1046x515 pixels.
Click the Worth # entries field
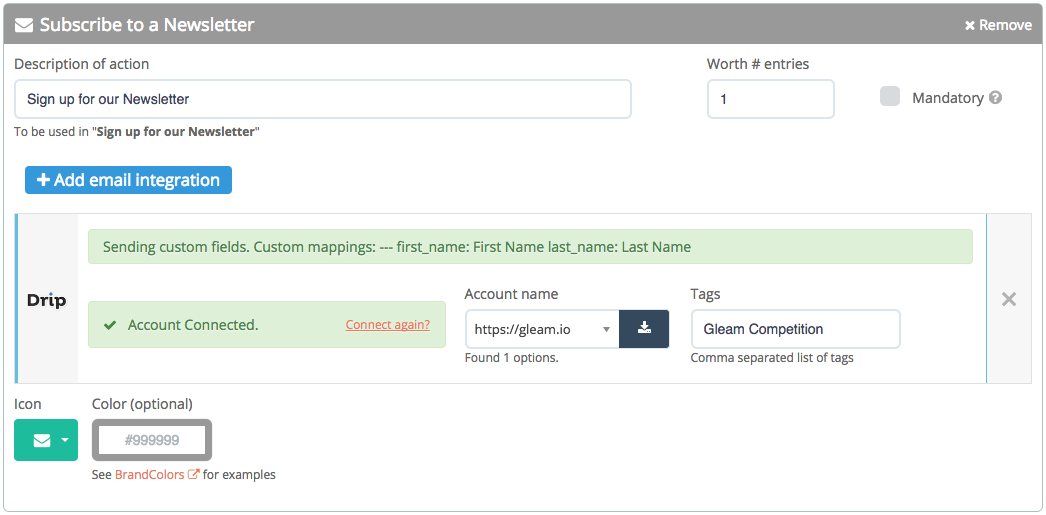770,99
